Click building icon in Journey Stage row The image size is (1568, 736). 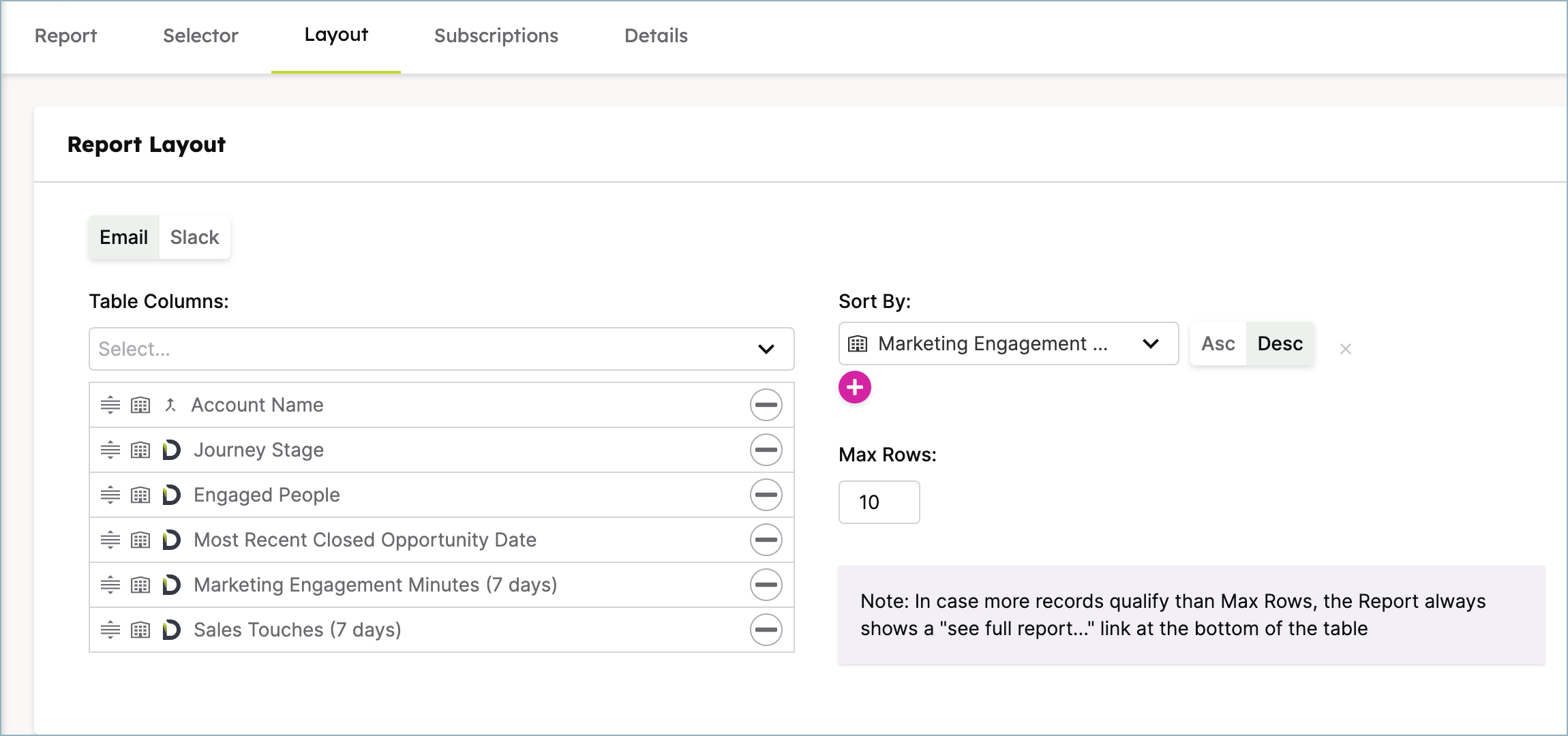point(140,450)
